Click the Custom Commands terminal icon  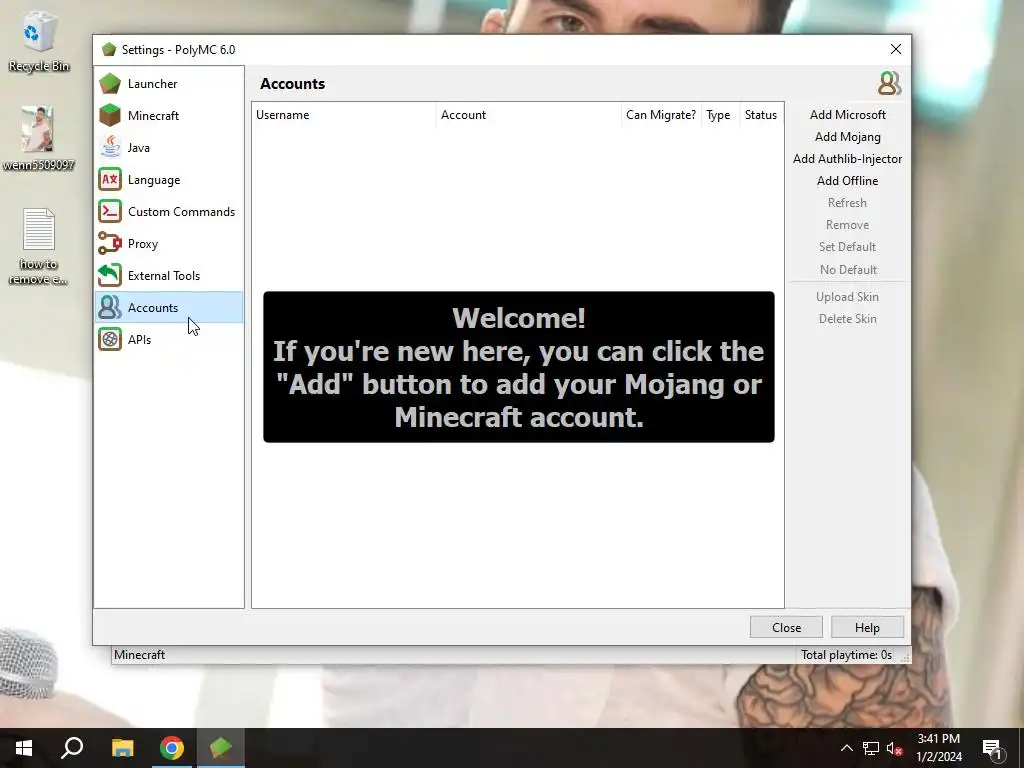coord(110,212)
